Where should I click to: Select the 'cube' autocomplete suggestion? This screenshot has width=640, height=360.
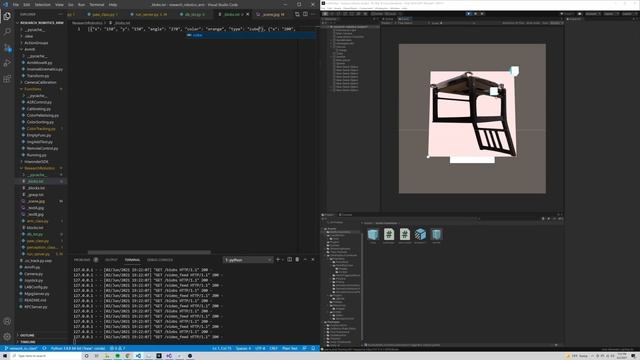tap(251, 35)
